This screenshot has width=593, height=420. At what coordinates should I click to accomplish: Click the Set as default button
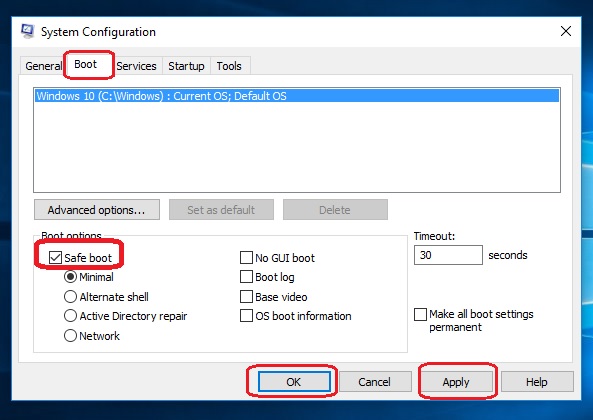point(221,210)
